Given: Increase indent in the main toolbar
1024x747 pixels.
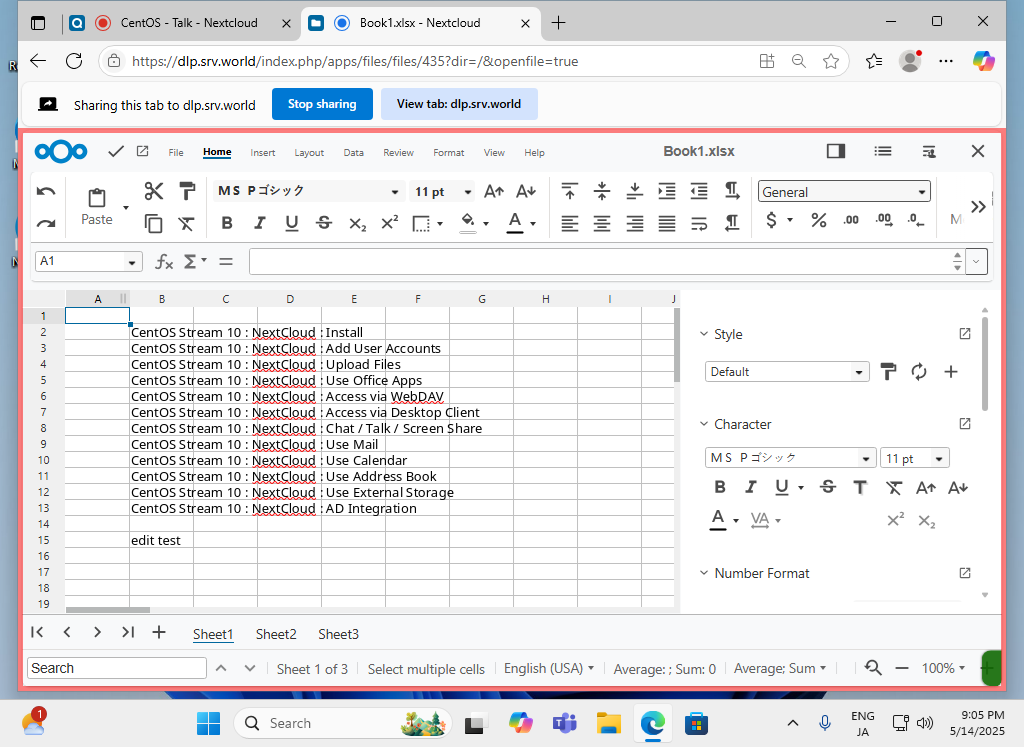Looking at the screenshot, I should click(x=667, y=191).
